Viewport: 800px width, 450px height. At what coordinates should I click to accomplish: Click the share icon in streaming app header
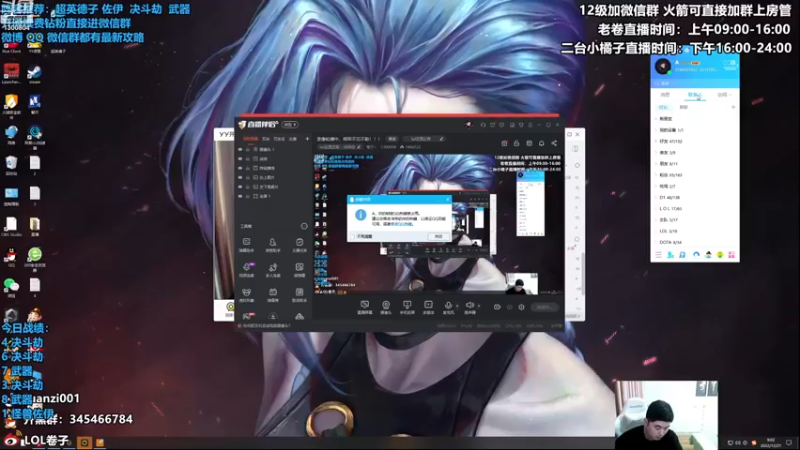(554, 143)
